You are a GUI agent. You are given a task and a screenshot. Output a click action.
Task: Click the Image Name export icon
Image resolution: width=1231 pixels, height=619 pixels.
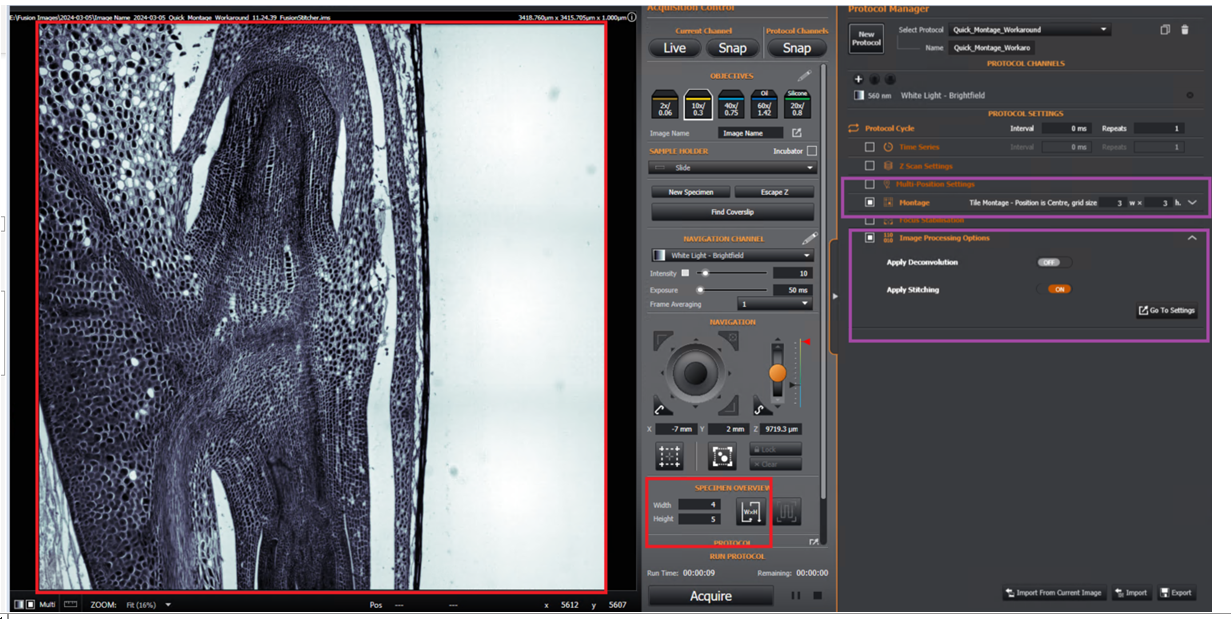[797, 133]
